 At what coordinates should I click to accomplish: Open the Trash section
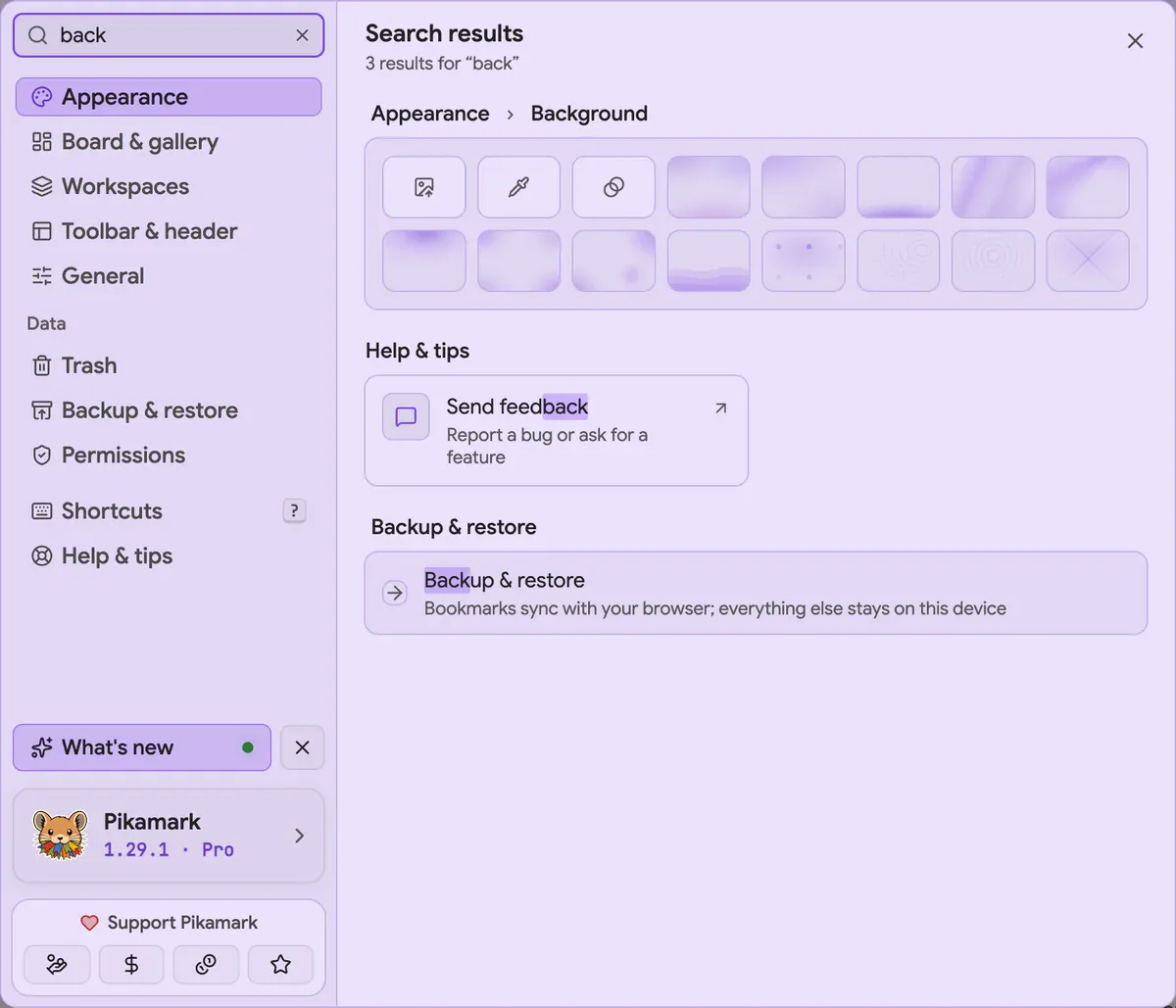169,365
